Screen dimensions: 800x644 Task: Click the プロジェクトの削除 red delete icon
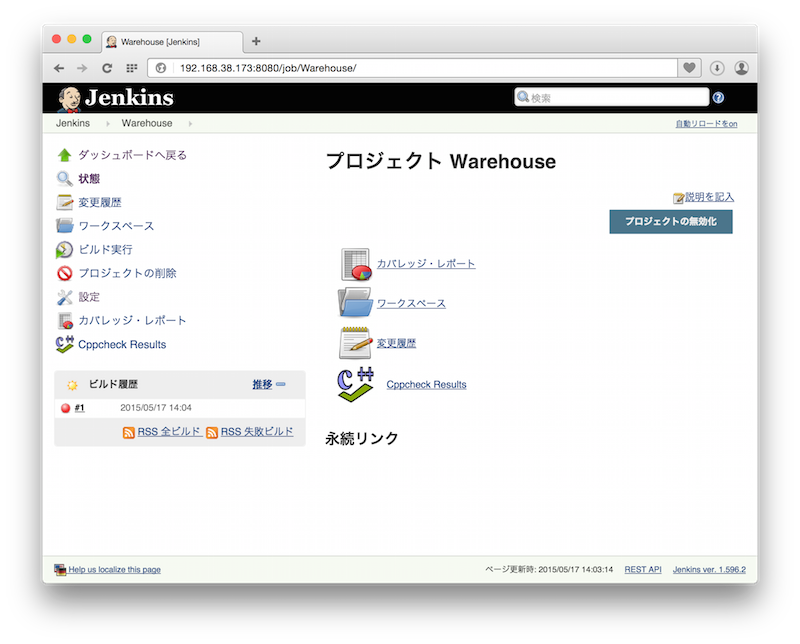pyautogui.click(x=62, y=273)
